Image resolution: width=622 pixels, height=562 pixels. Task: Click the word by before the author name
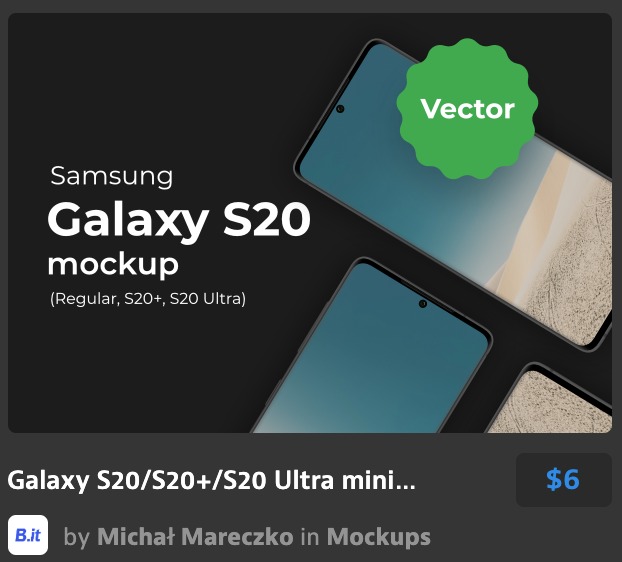tap(77, 537)
